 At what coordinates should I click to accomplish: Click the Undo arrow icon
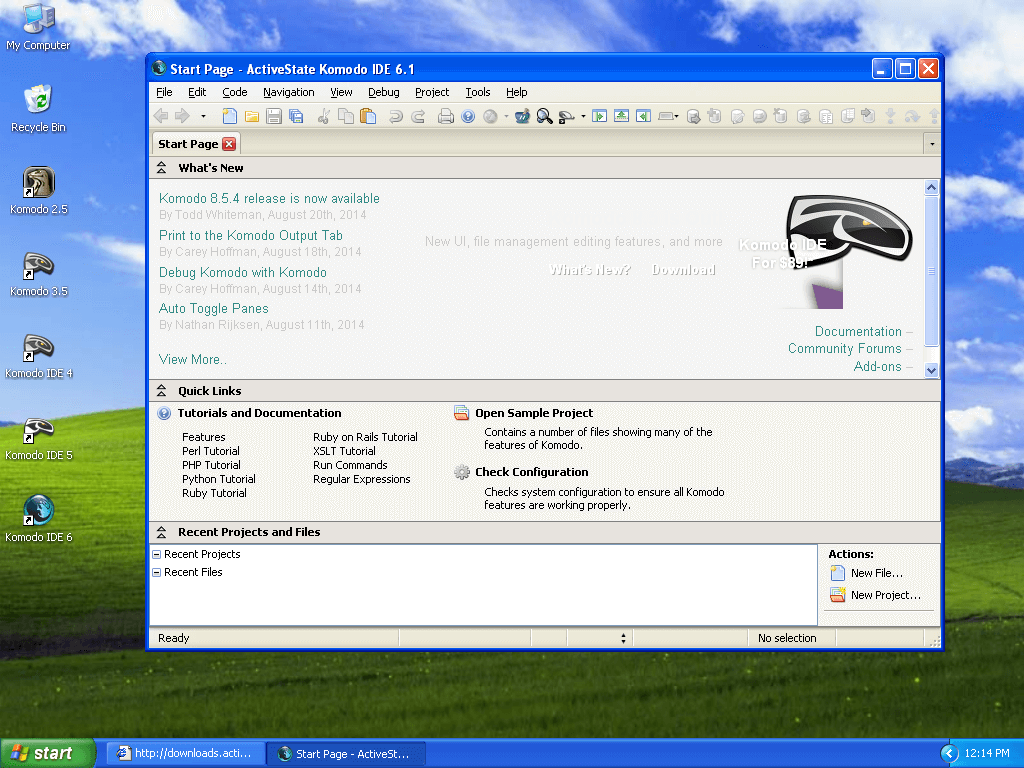pyautogui.click(x=395, y=116)
